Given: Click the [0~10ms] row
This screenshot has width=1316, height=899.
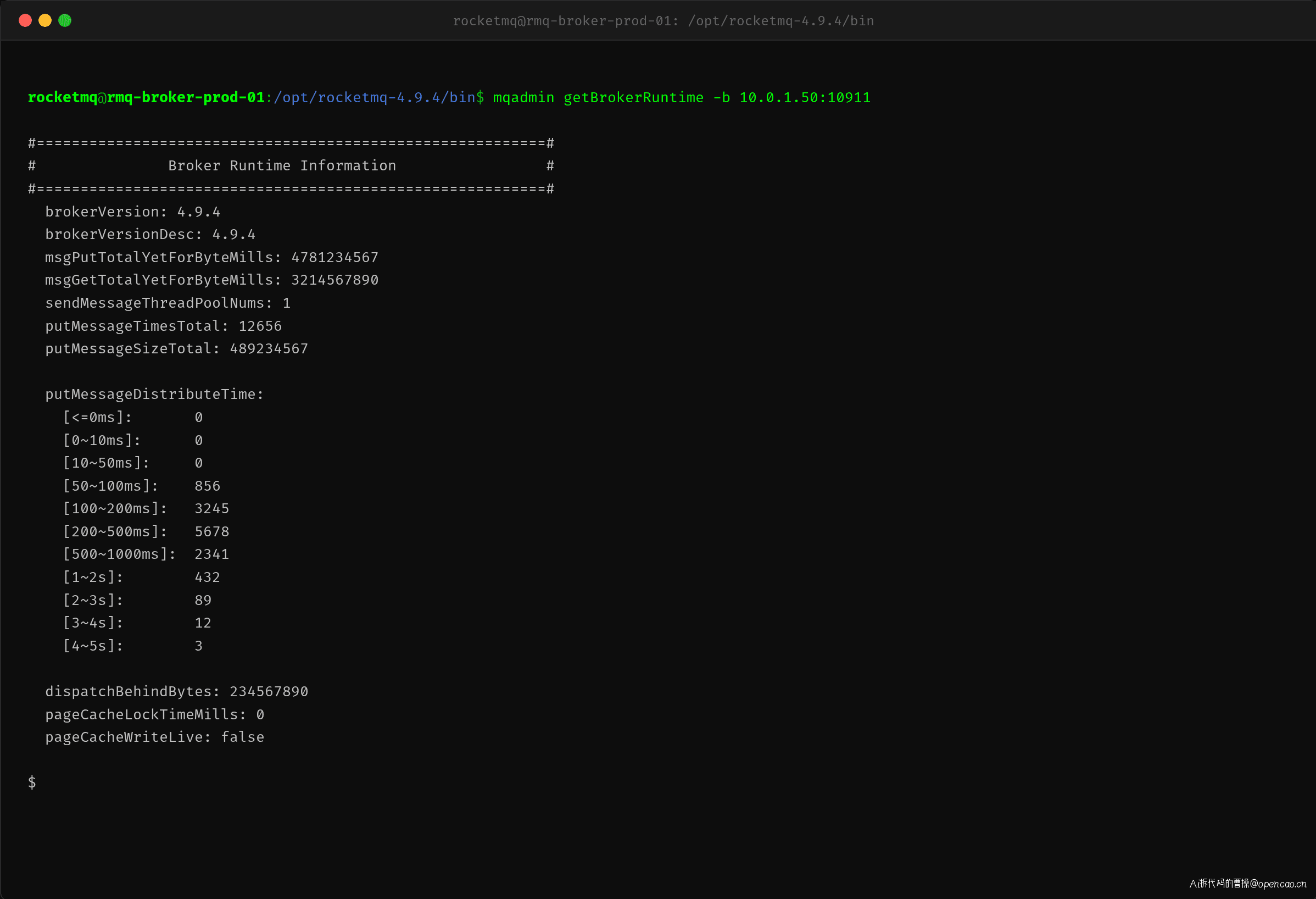Looking at the screenshot, I should point(132,440).
